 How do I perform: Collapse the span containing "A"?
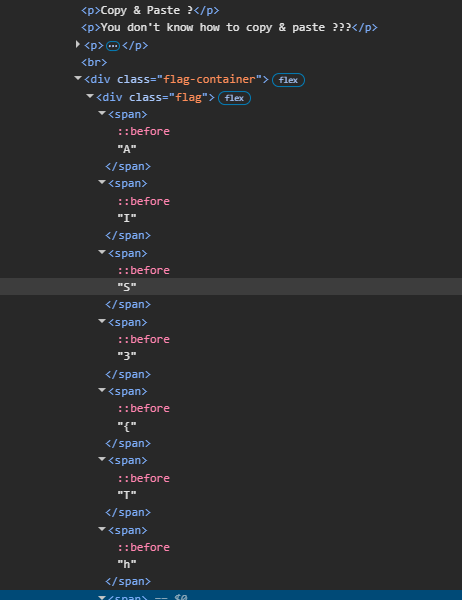(x=102, y=113)
